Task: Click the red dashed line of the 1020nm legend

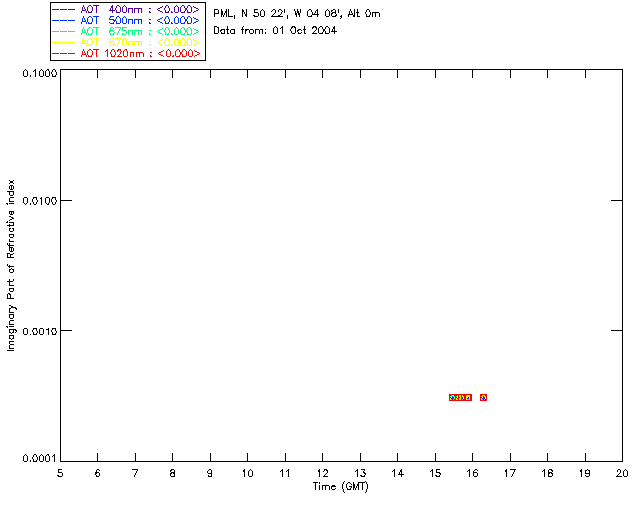Action: pos(64,53)
